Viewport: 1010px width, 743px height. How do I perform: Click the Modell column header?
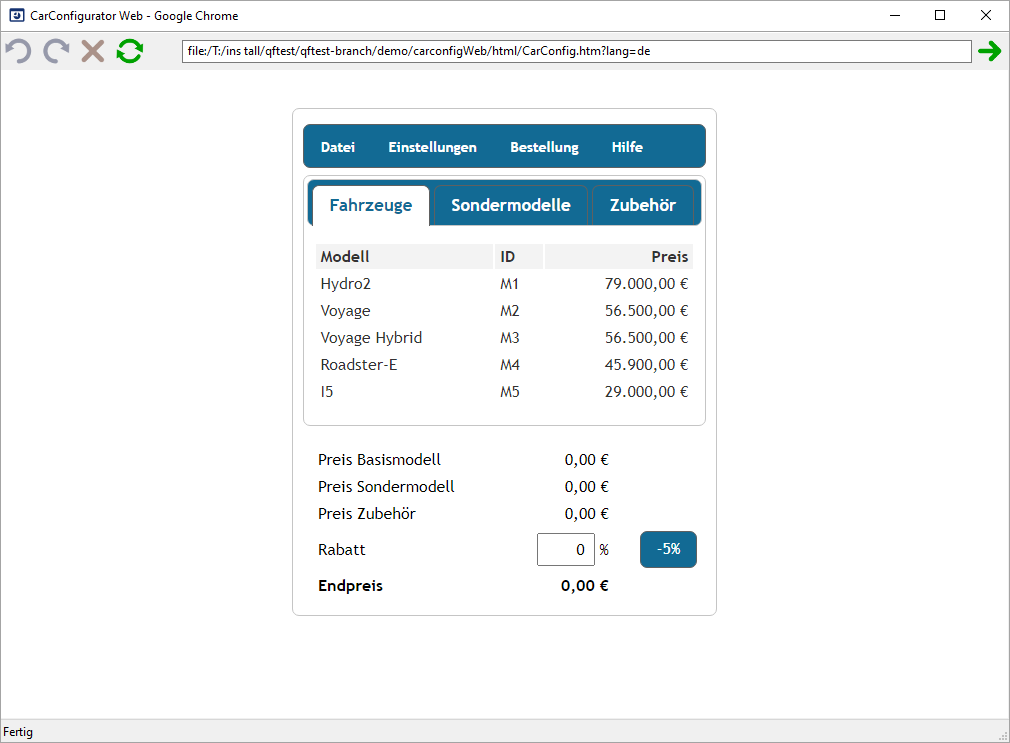[x=405, y=256]
